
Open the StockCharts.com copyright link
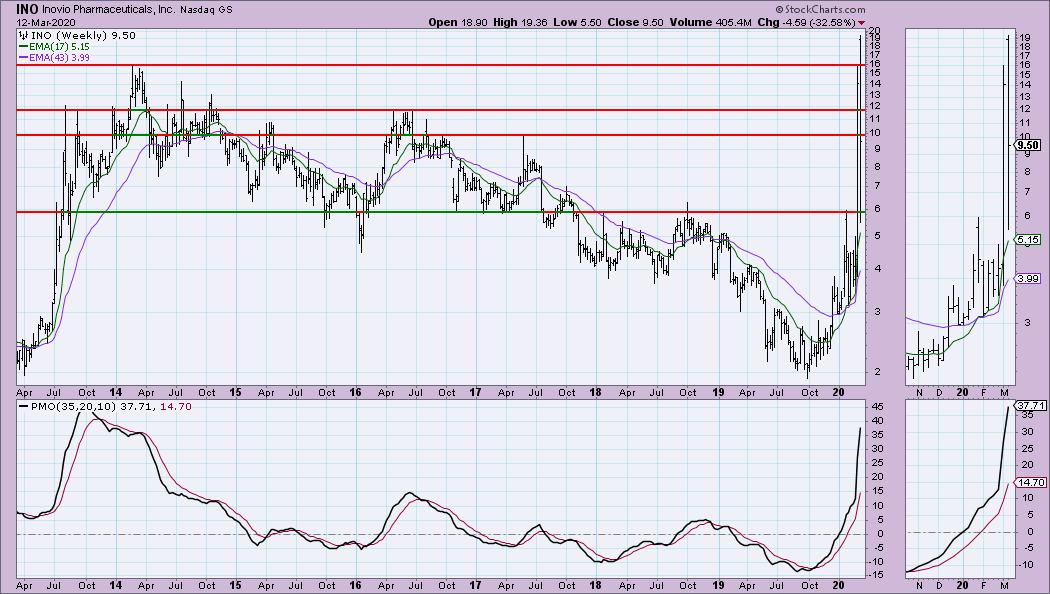pyautogui.click(x=820, y=9)
